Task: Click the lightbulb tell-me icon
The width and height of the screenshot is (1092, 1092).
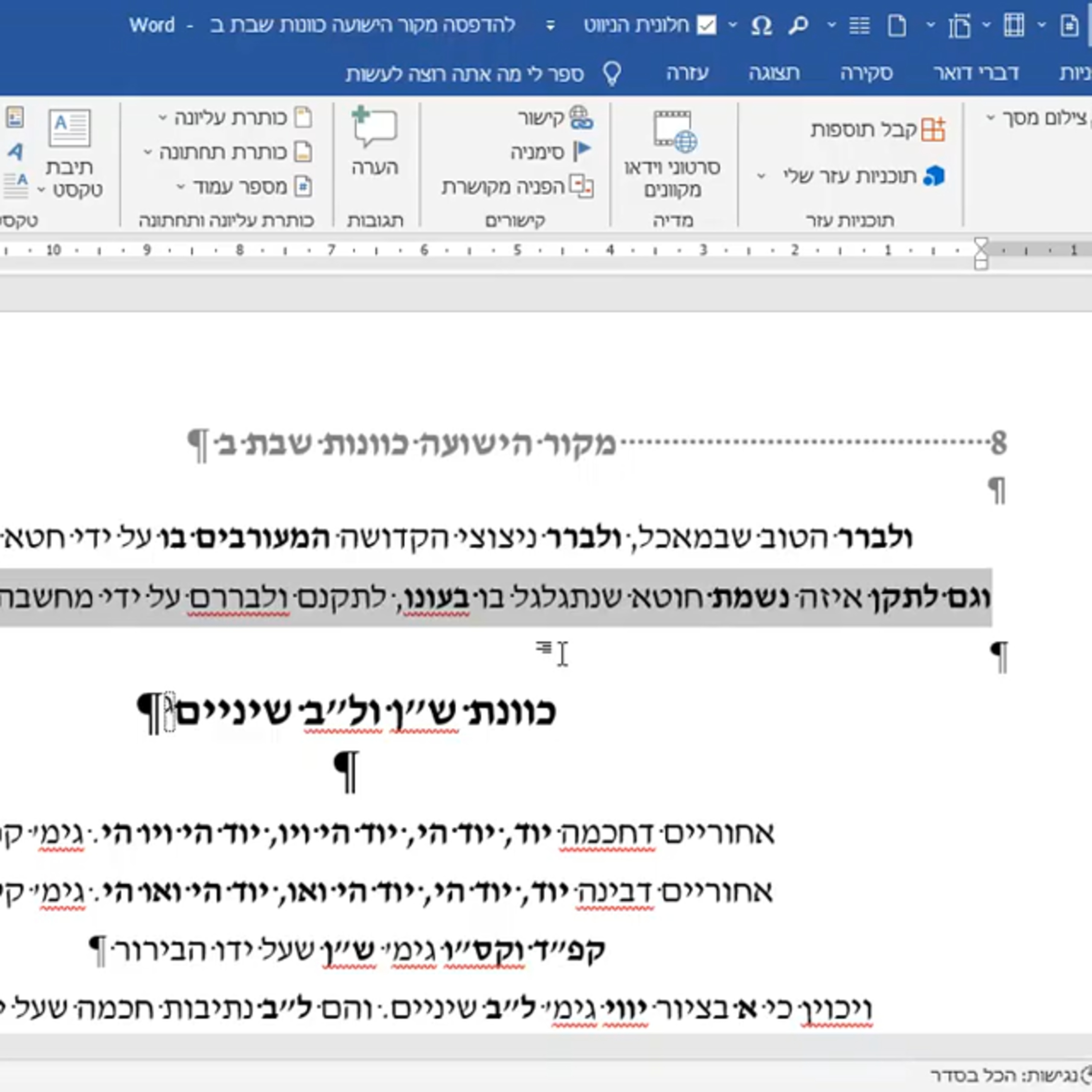Action: pos(612,74)
